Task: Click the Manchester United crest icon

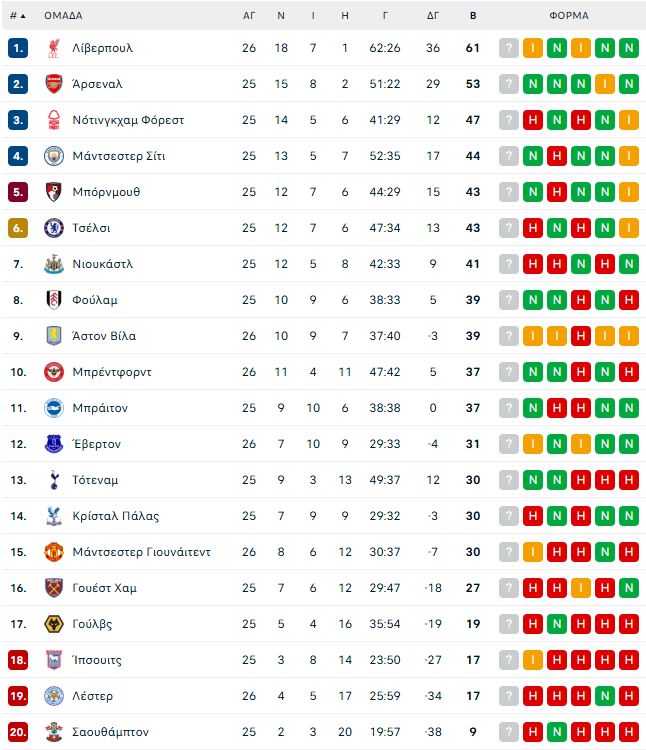Action: click(54, 552)
